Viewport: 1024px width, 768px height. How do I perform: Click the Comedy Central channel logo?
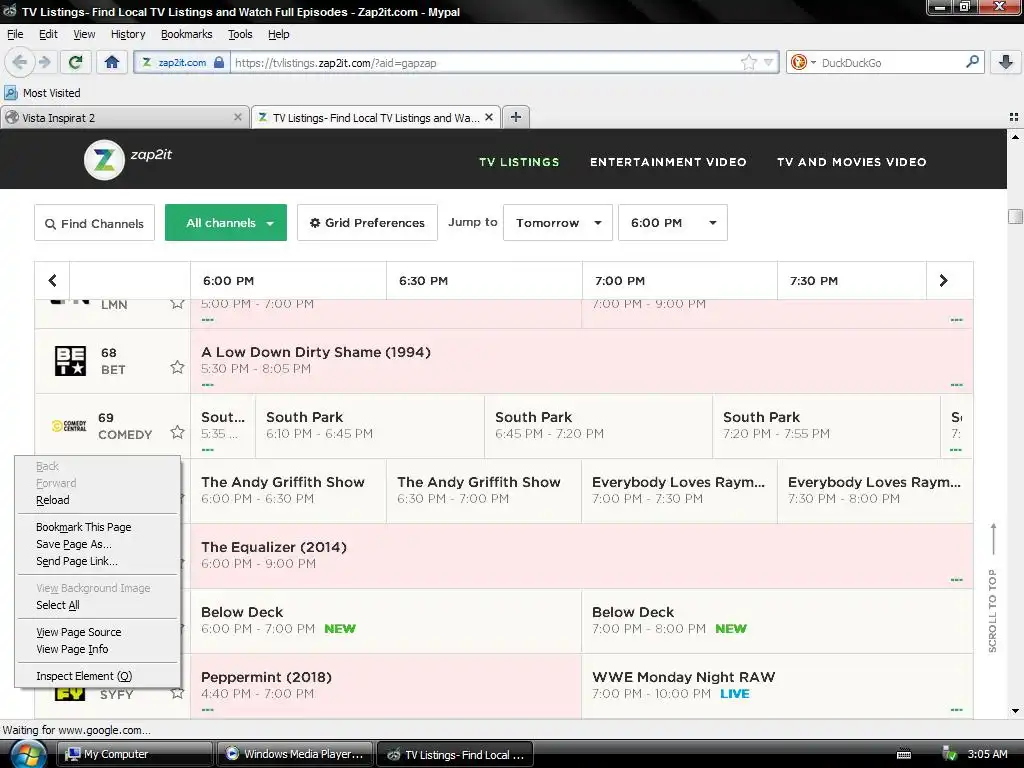69,426
